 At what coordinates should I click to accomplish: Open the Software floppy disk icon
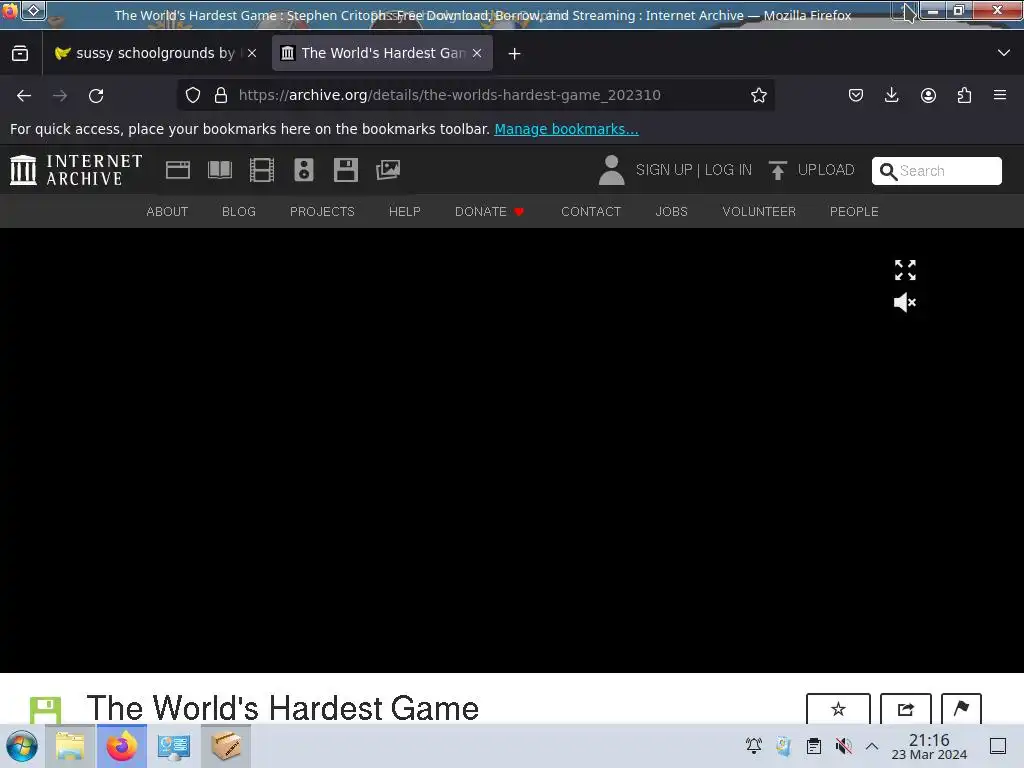click(x=345, y=170)
